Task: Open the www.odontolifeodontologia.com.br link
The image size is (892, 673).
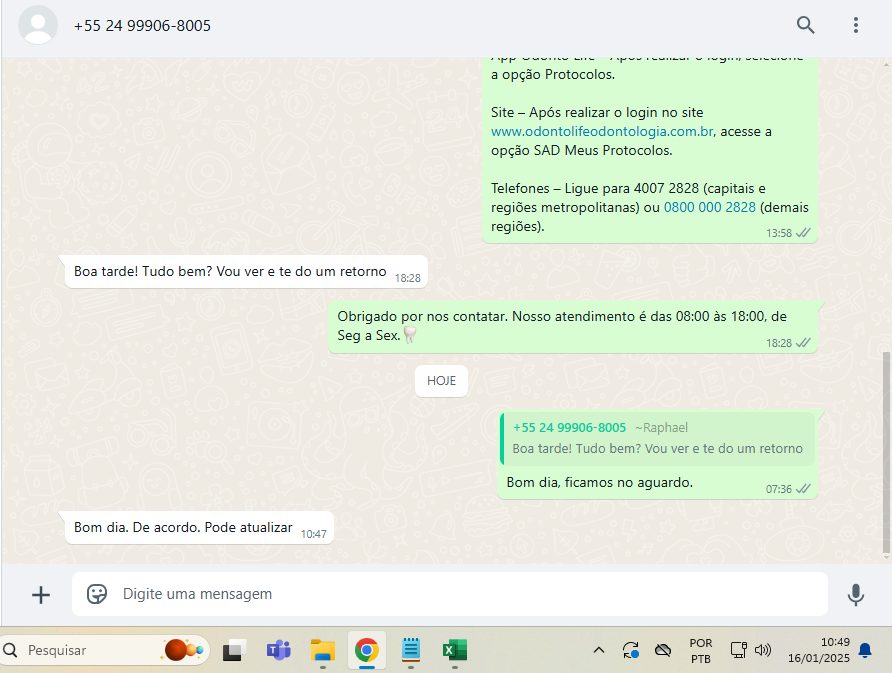Action: tap(602, 131)
